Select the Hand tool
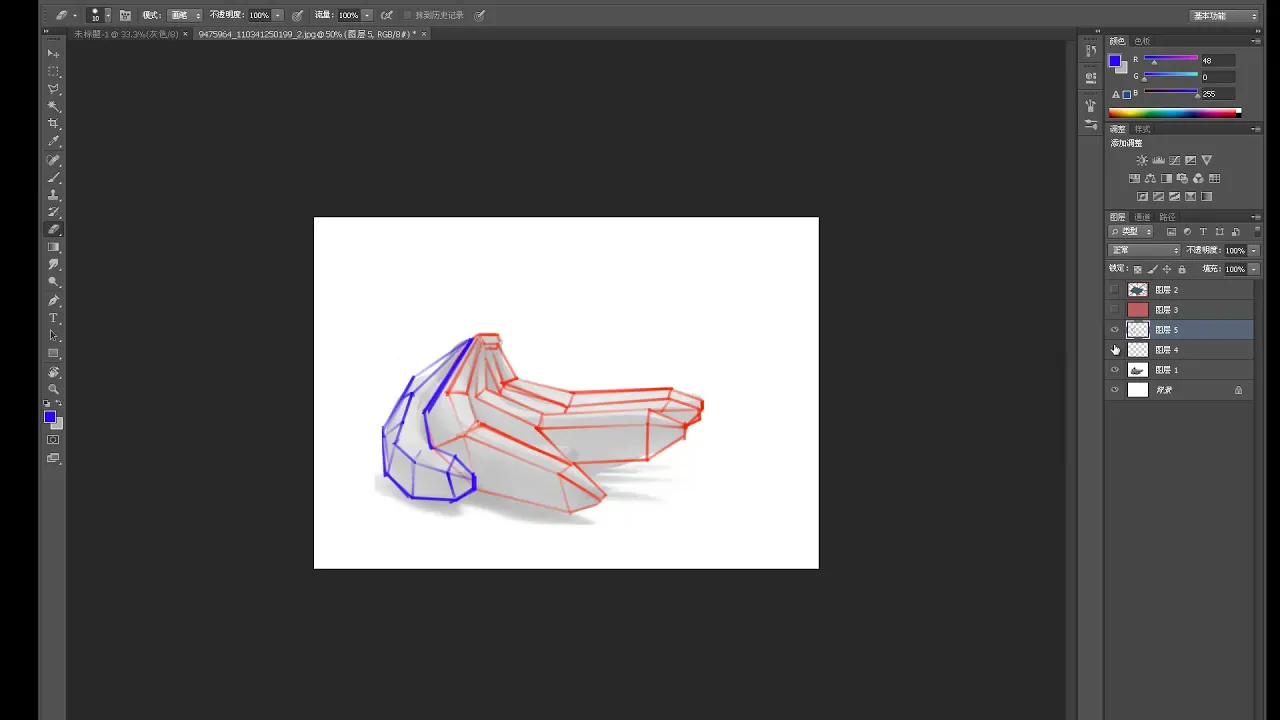 [53, 372]
